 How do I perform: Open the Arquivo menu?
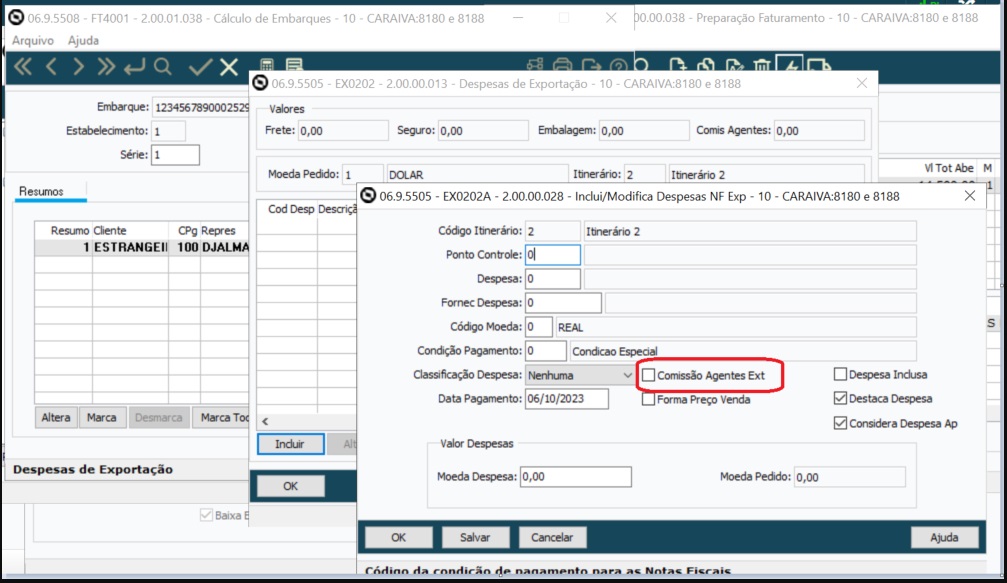pos(33,40)
